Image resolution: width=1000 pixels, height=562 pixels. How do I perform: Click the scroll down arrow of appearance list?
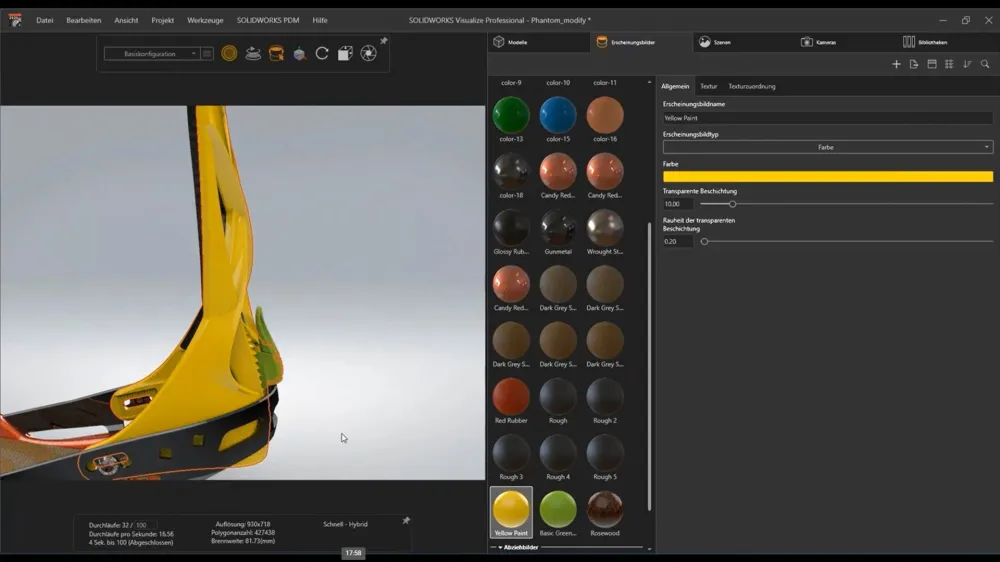click(649, 549)
